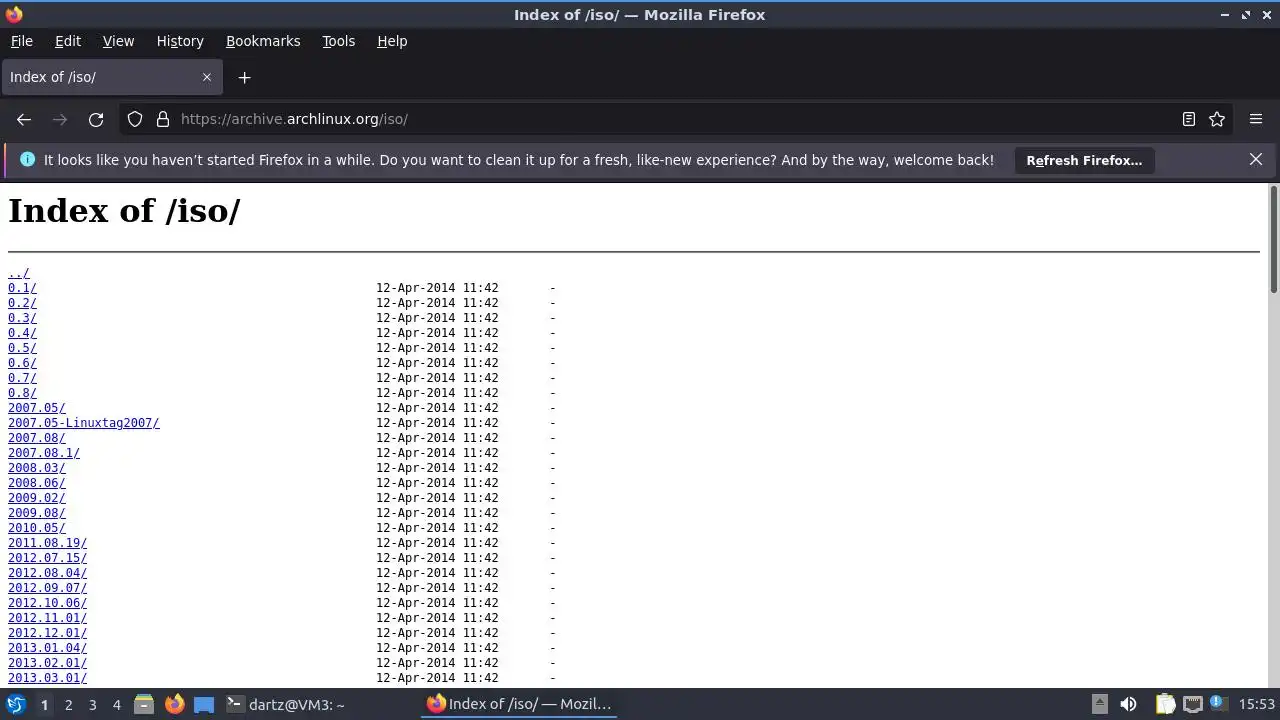The height and width of the screenshot is (720, 1280).
Task: Open the 0.3/ directory link
Action: pos(22,318)
